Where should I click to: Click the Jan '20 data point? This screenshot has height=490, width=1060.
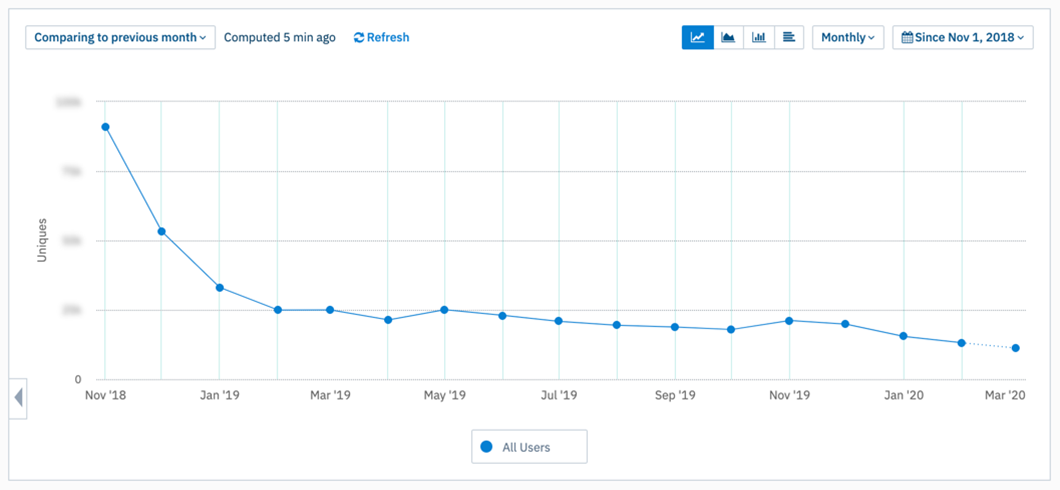coord(903,336)
